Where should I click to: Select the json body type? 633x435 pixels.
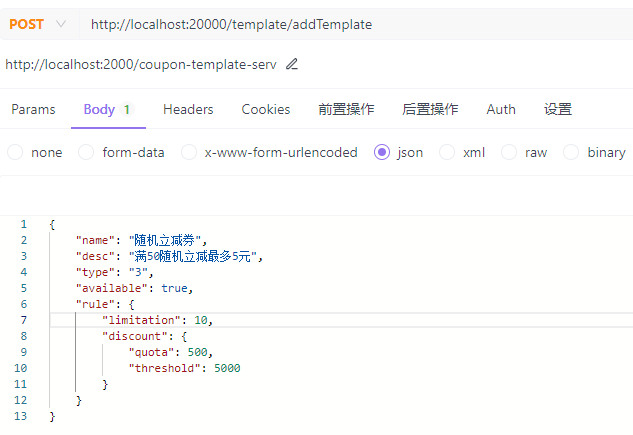(x=398, y=153)
